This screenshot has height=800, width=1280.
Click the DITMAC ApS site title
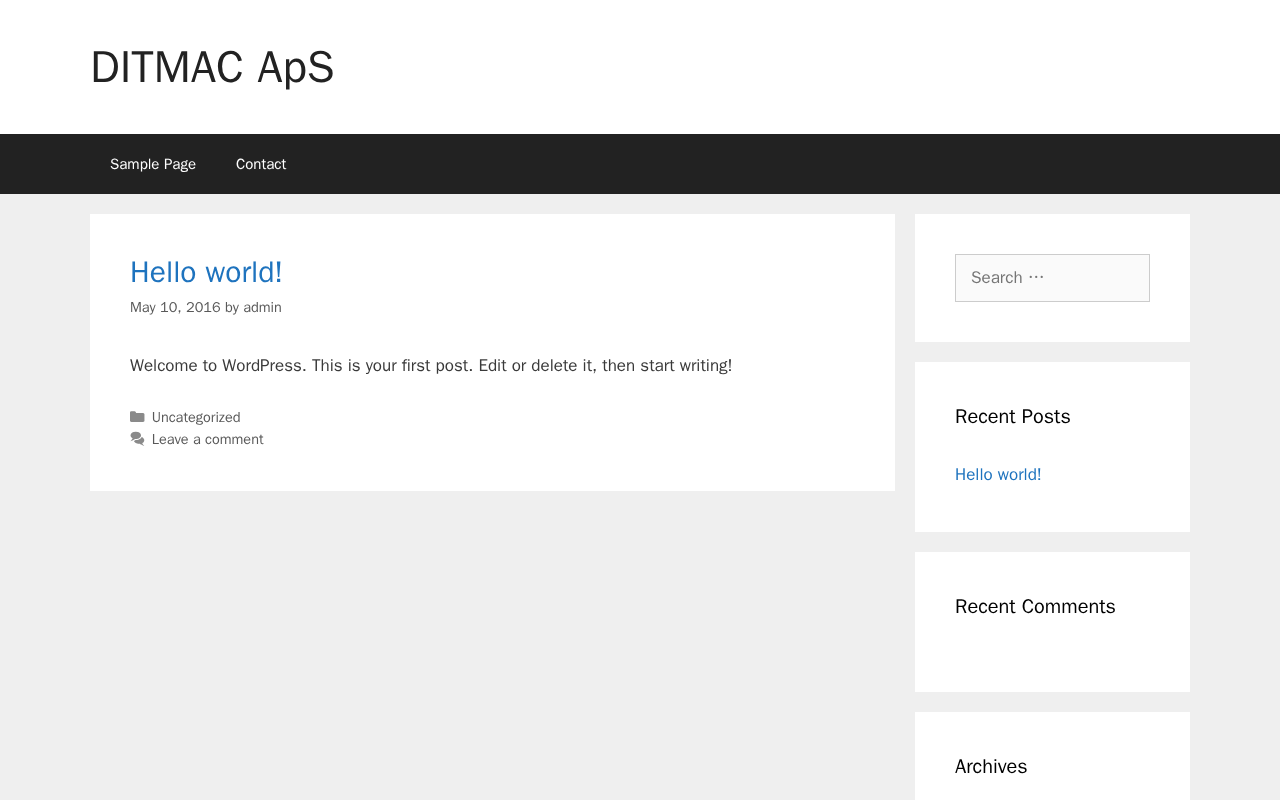[x=212, y=67]
